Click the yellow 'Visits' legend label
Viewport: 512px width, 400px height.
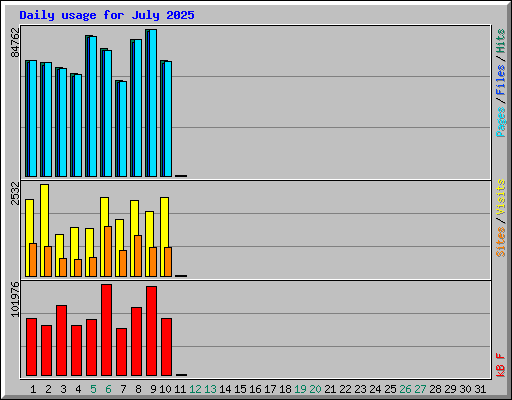pyautogui.click(x=500, y=197)
